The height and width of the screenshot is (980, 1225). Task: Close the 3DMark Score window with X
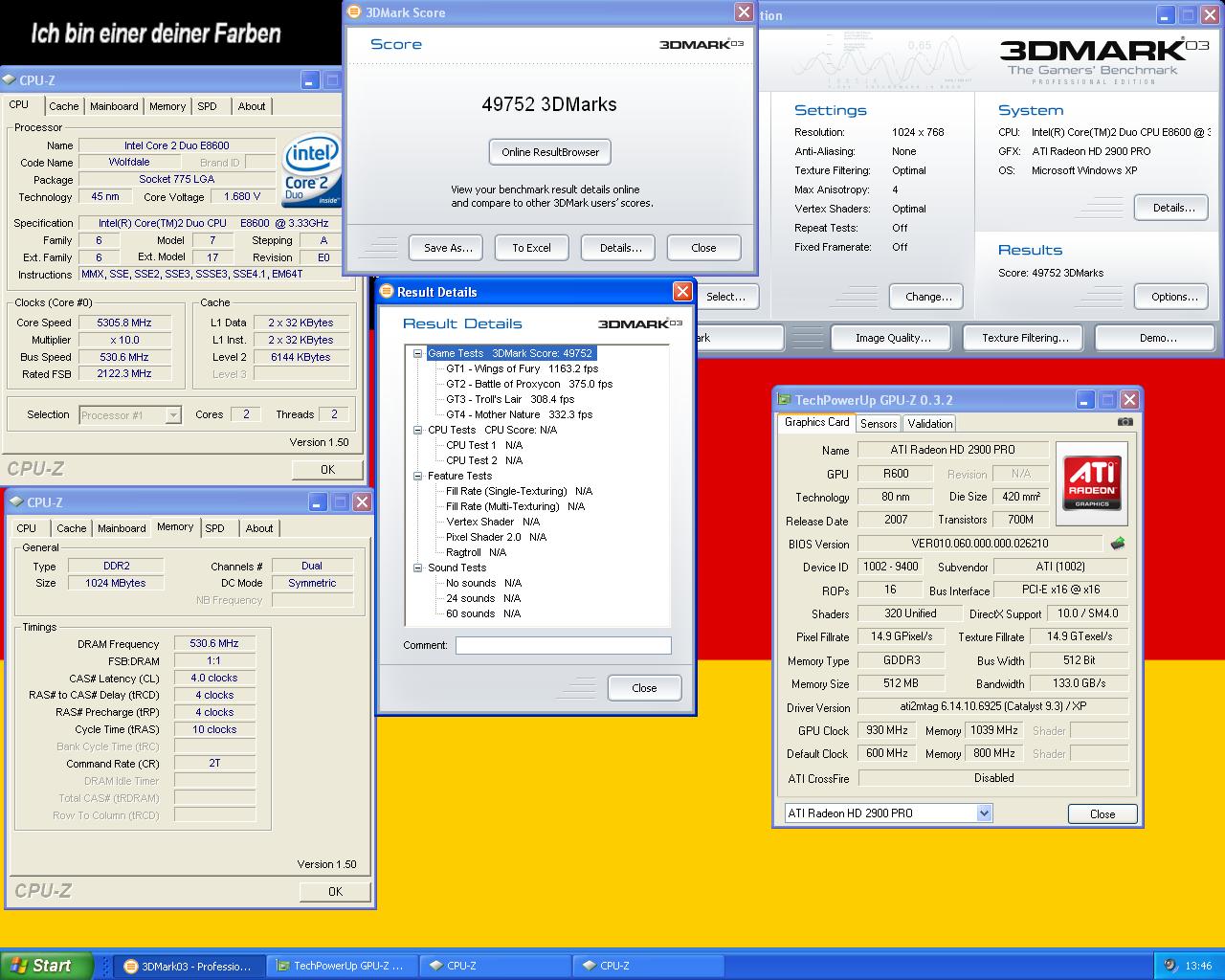click(x=744, y=12)
